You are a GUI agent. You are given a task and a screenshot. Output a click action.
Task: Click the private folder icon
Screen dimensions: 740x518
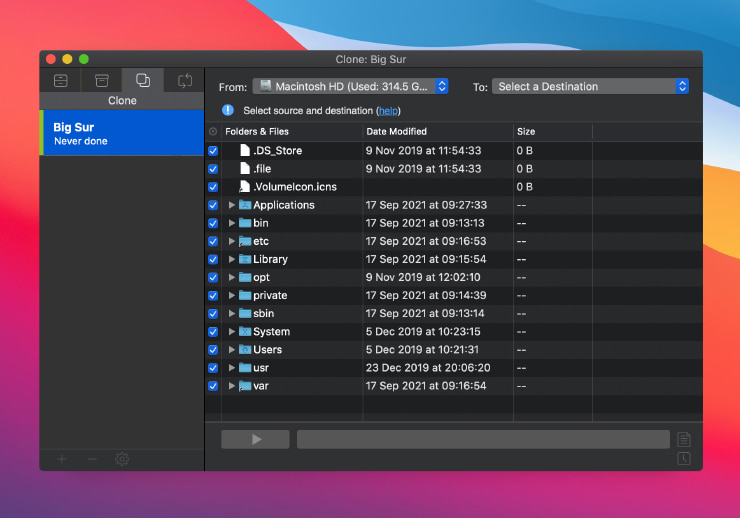tap(244, 295)
